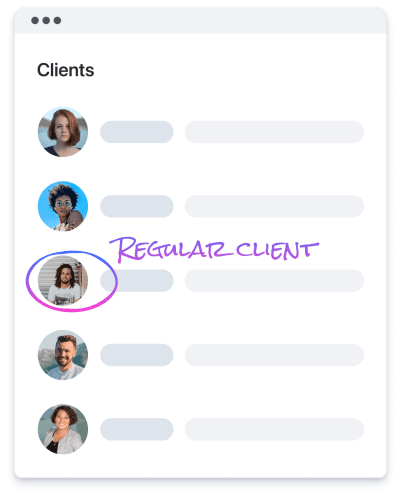This screenshot has height=500, width=401.
Task: Click the first client's short name placeholder
Action: pos(137,132)
